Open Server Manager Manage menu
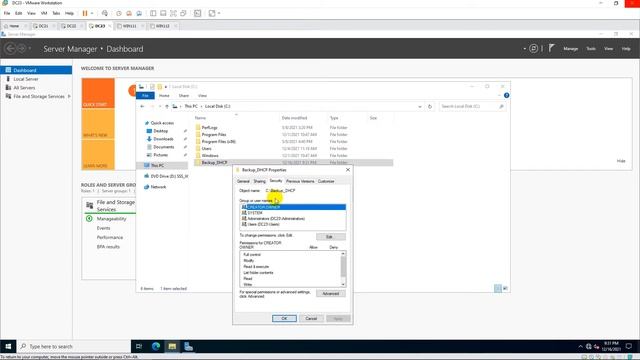Image resolution: width=640 pixels, height=360 pixels. 571,49
